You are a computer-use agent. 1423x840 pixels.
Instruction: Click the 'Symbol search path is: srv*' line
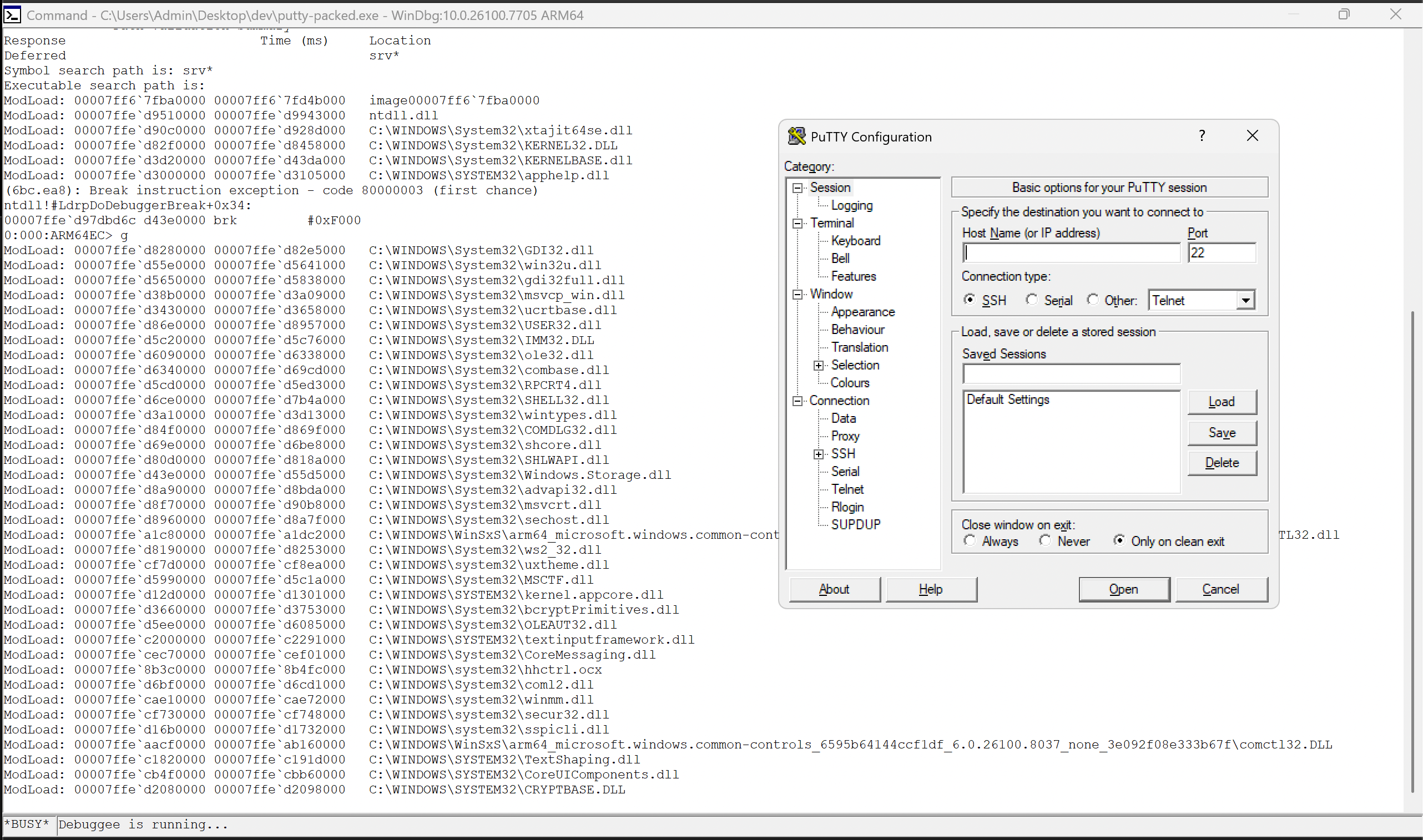[x=108, y=71]
